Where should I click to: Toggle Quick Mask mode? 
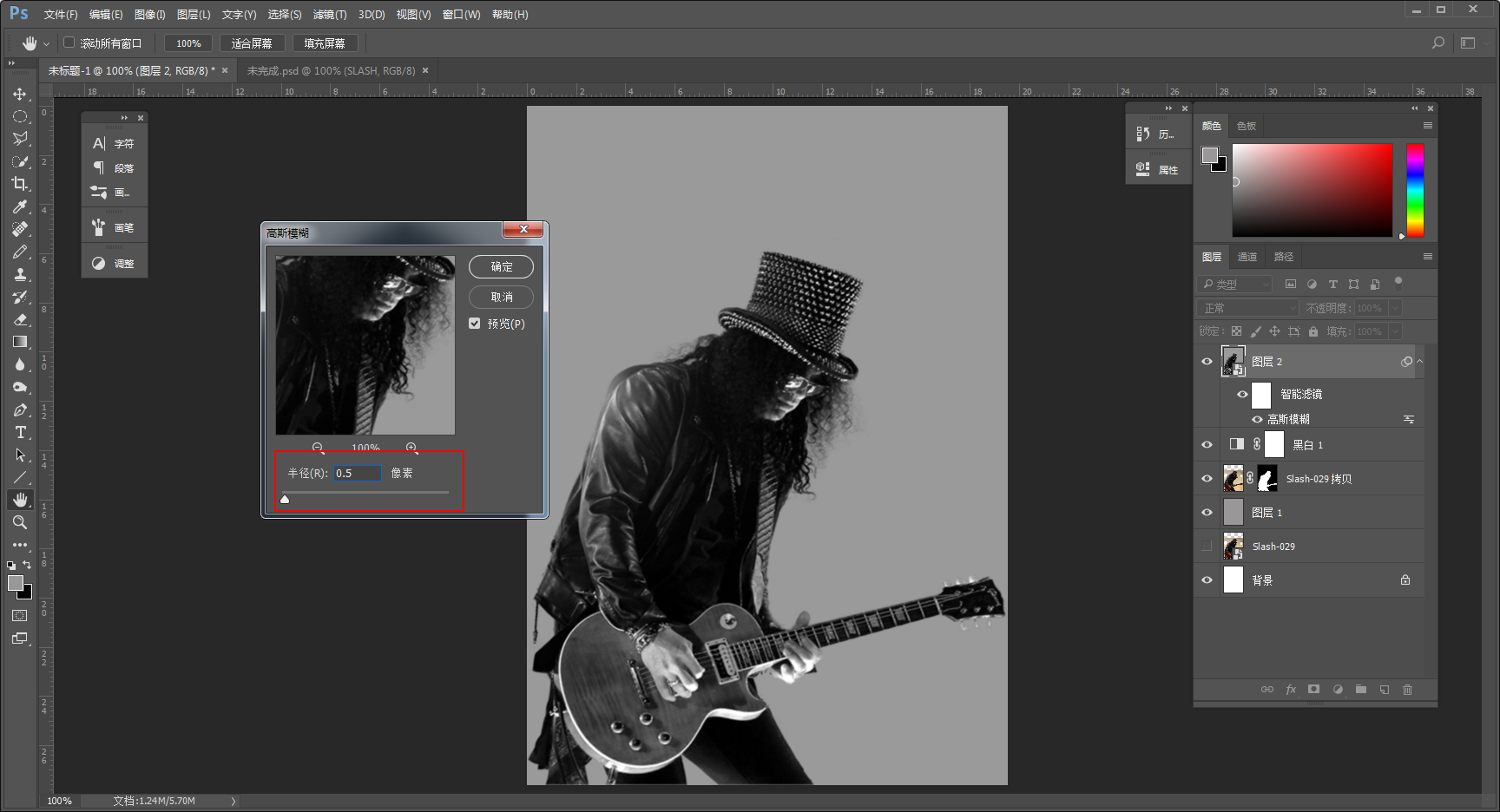click(x=20, y=615)
